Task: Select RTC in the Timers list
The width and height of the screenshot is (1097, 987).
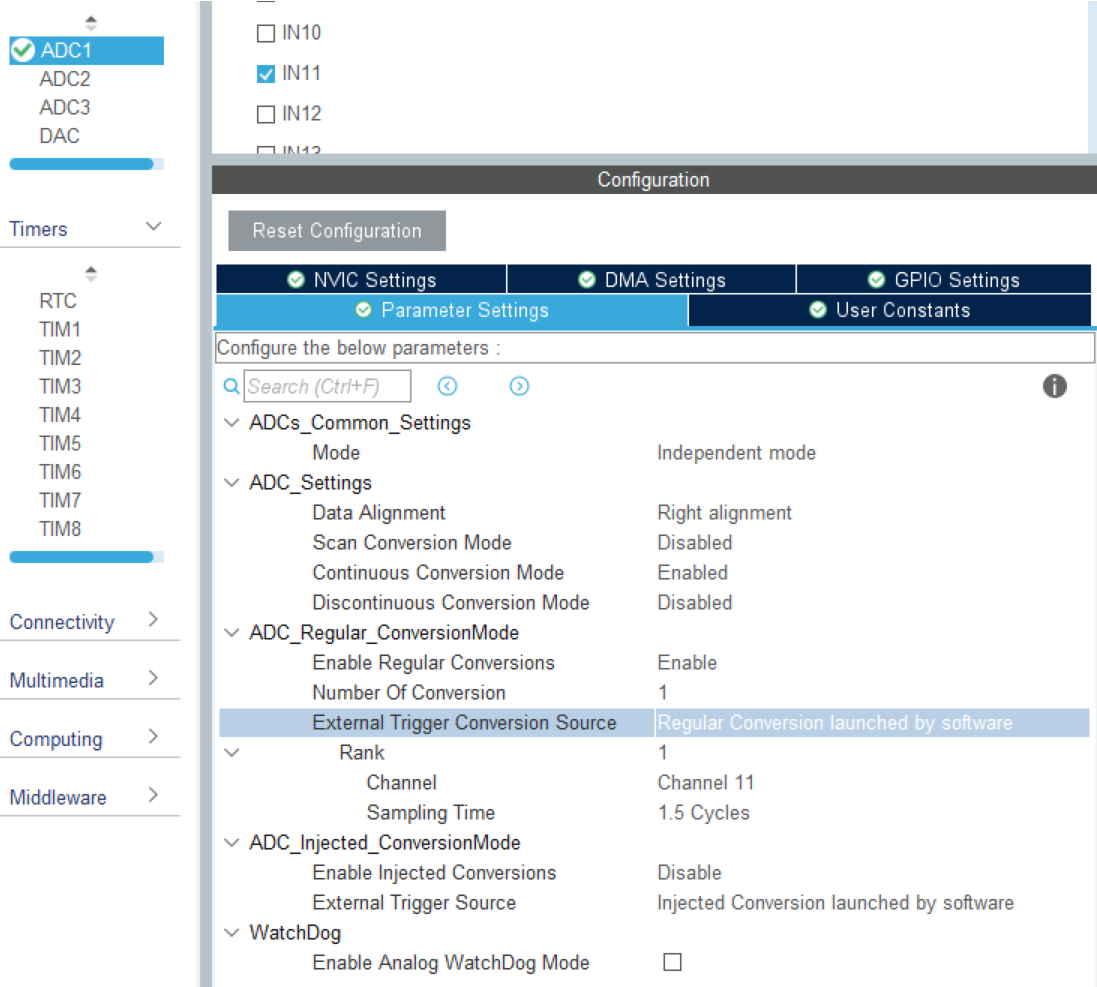Action: click(58, 301)
